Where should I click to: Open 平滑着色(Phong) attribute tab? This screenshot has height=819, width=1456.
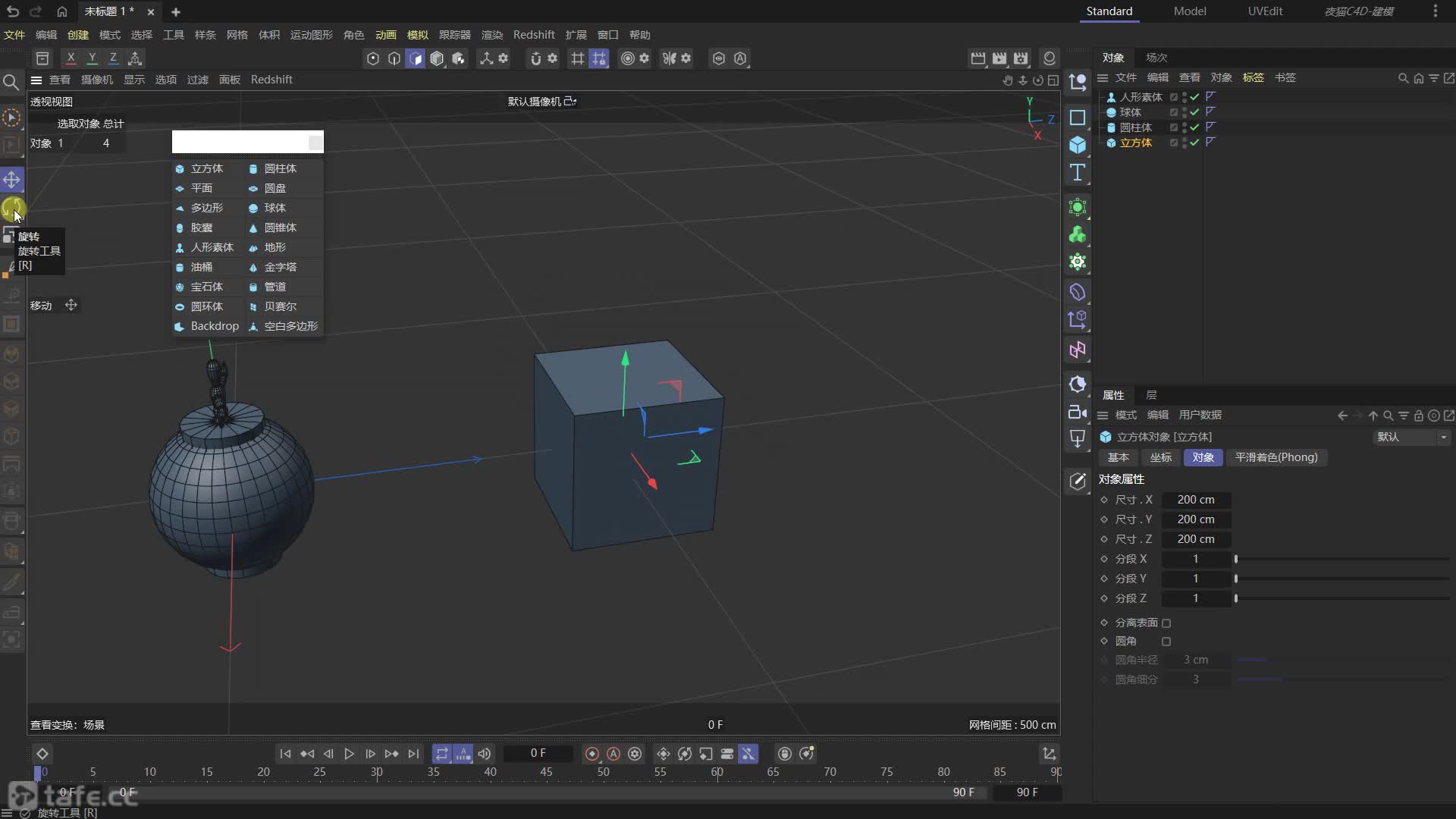[x=1276, y=457]
